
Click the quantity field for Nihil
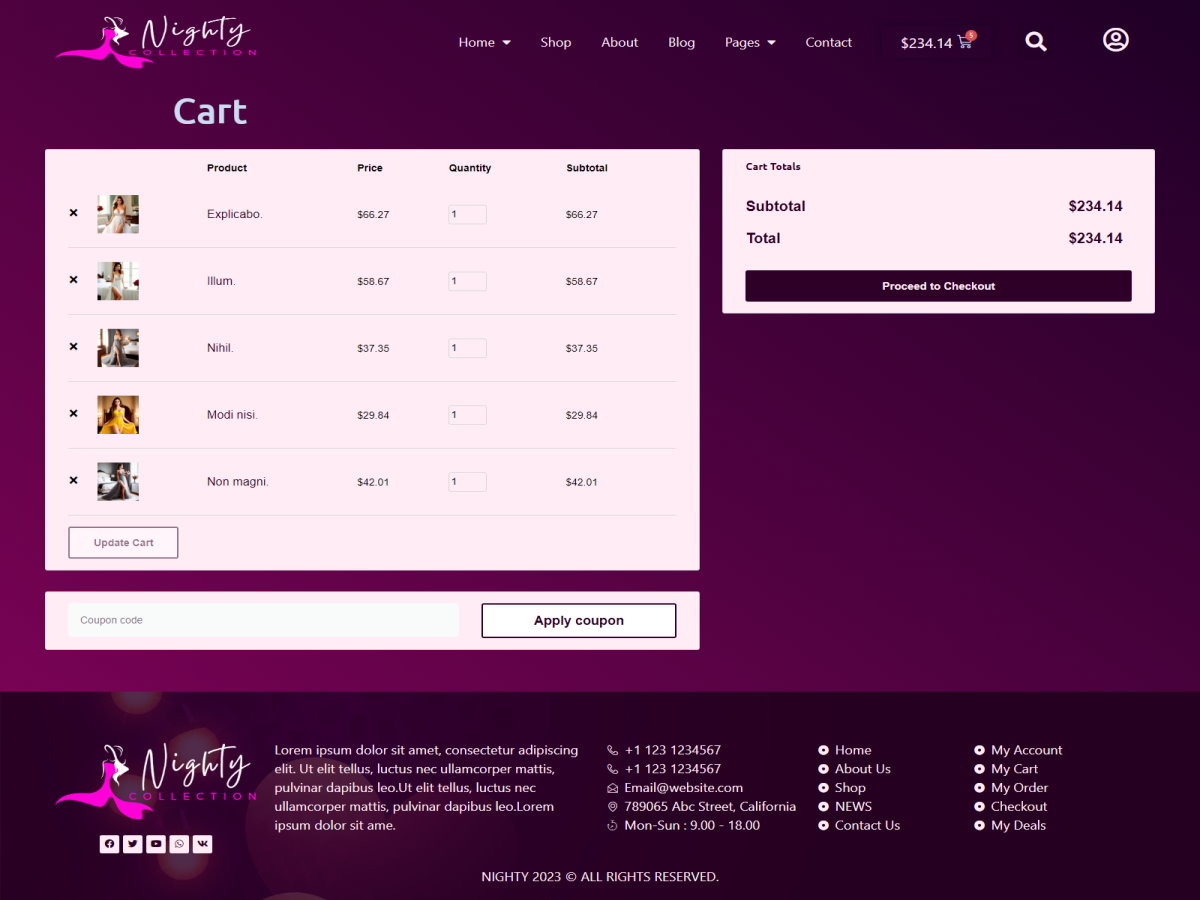coord(467,348)
